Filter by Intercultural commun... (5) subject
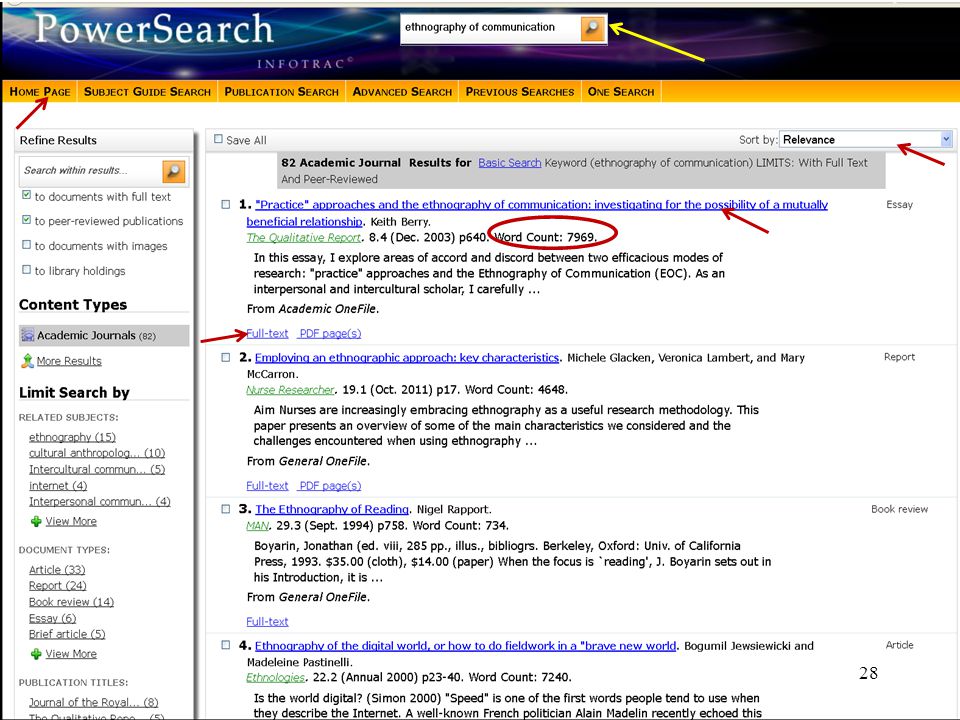 coord(97,470)
